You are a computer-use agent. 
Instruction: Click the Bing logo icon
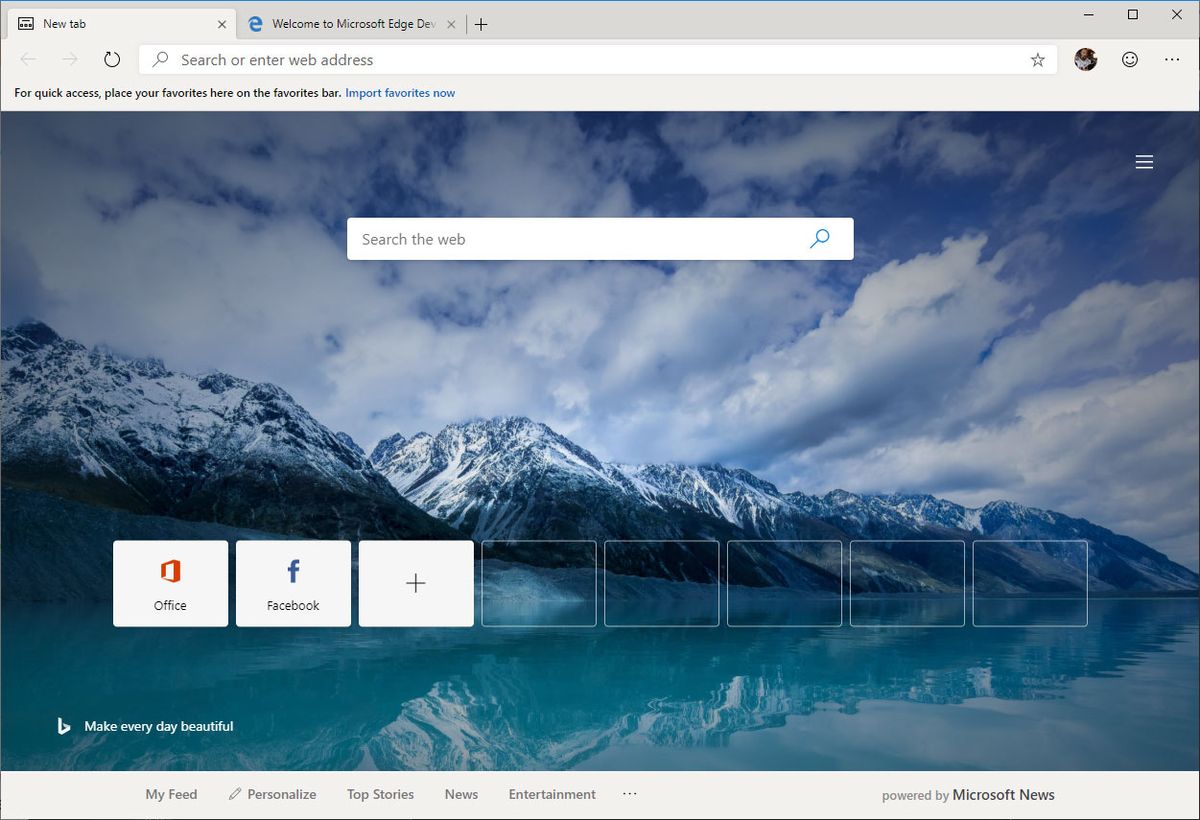pyautogui.click(x=64, y=726)
